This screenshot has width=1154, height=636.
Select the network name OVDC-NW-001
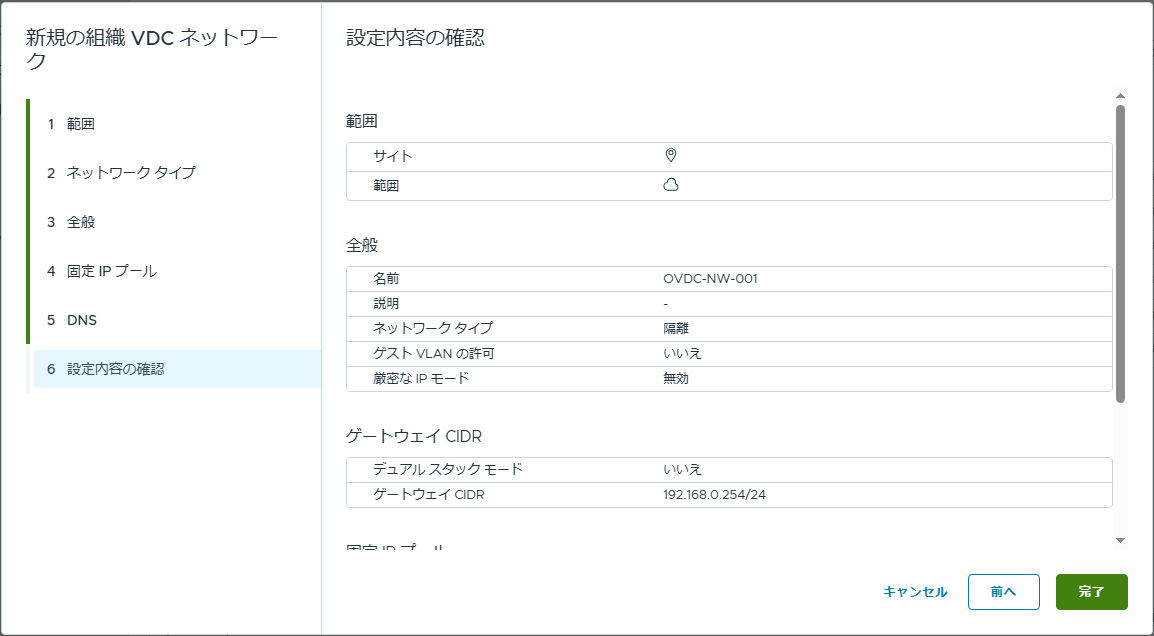[x=710, y=279]
